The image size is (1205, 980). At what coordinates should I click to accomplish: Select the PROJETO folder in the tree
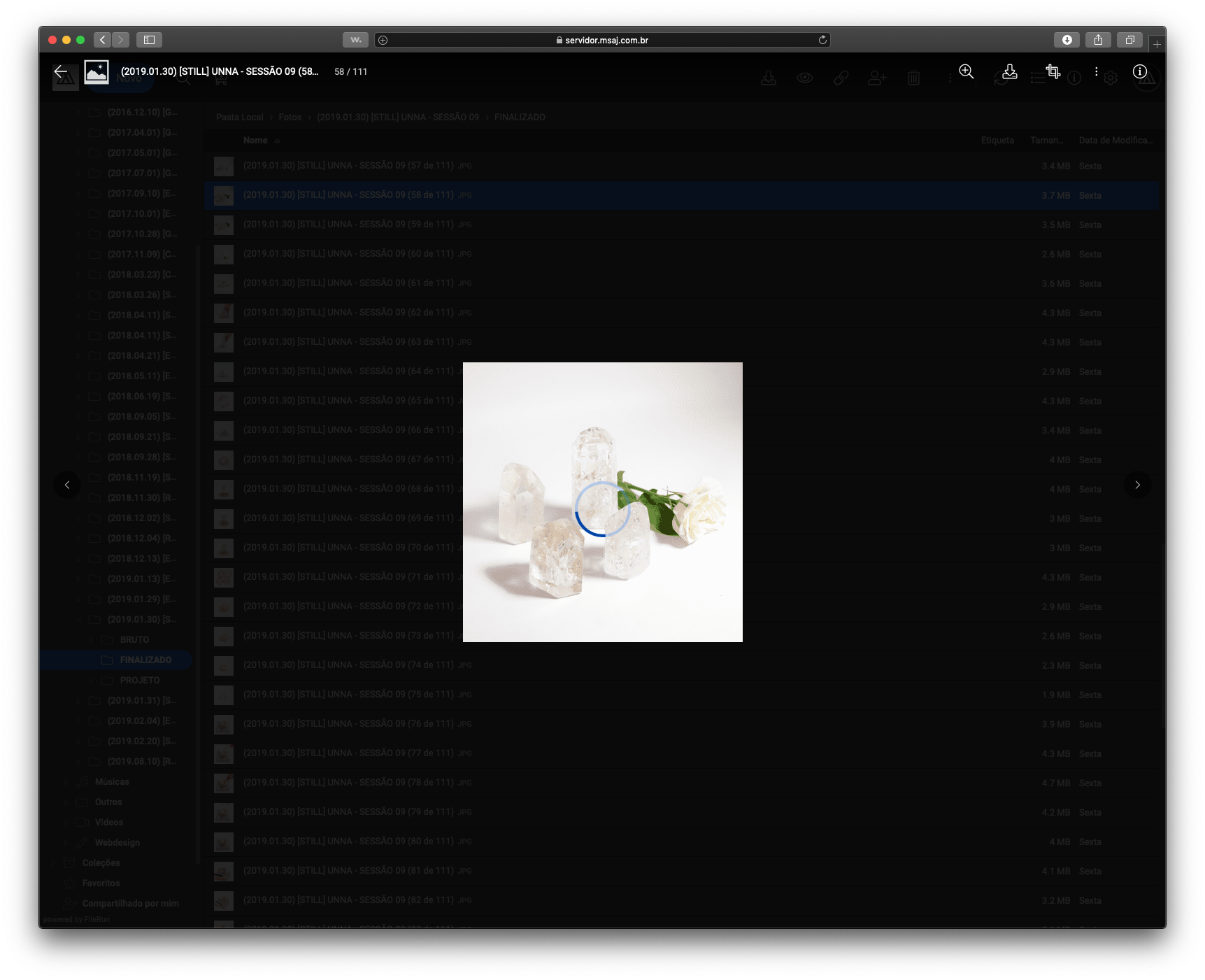[x=140, y=681]
